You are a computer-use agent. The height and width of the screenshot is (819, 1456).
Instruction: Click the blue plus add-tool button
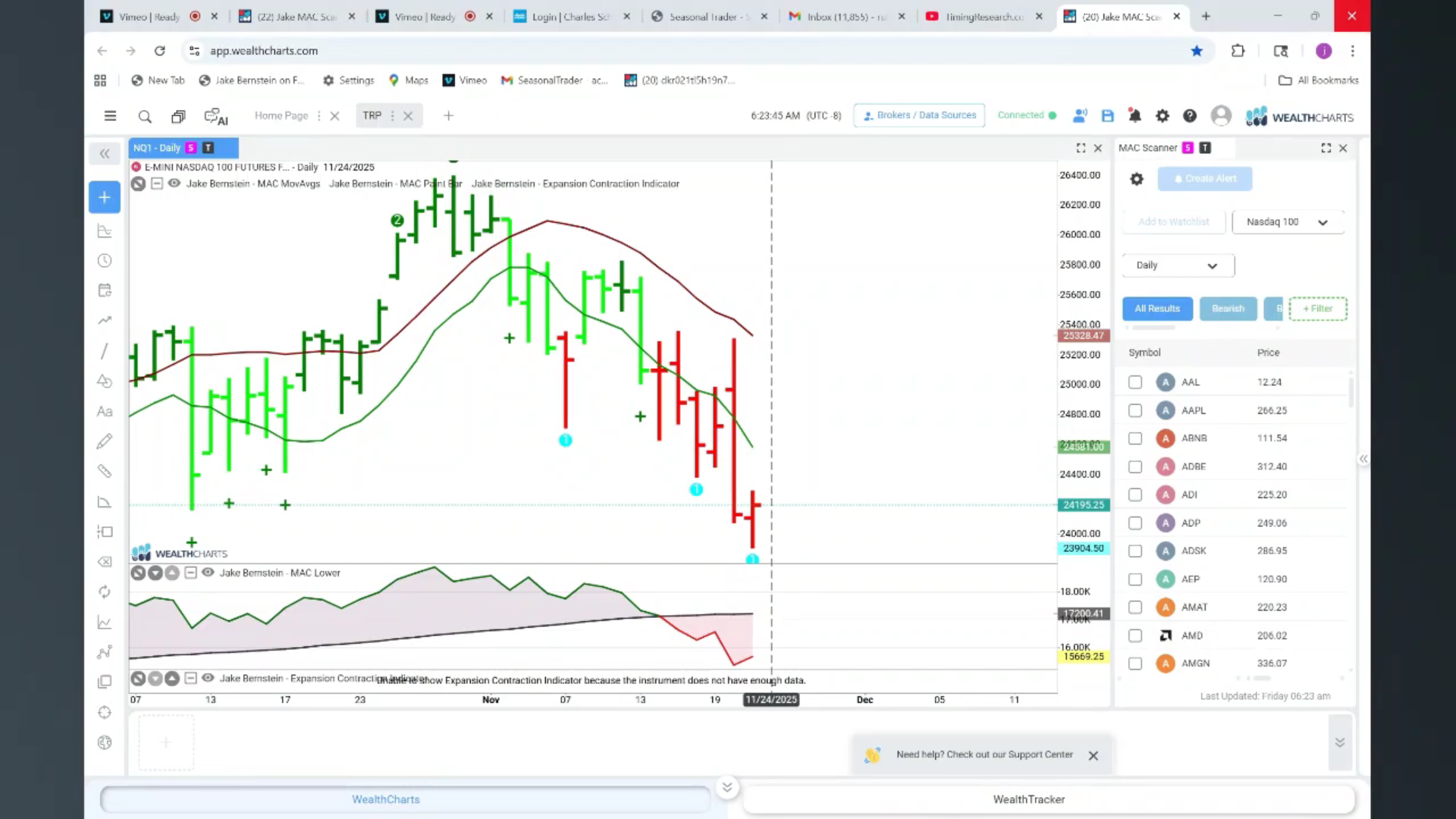pos(105,197)
